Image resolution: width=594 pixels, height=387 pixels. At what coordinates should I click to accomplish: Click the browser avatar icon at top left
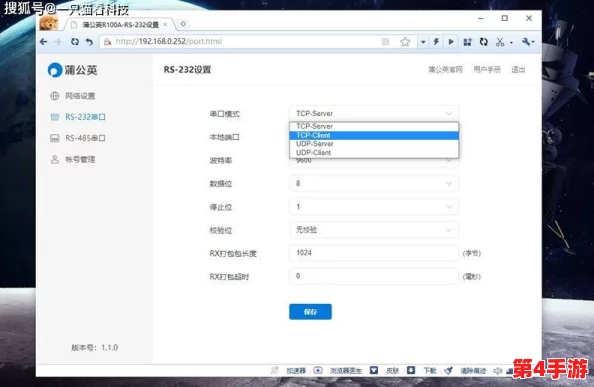point(49,23)
